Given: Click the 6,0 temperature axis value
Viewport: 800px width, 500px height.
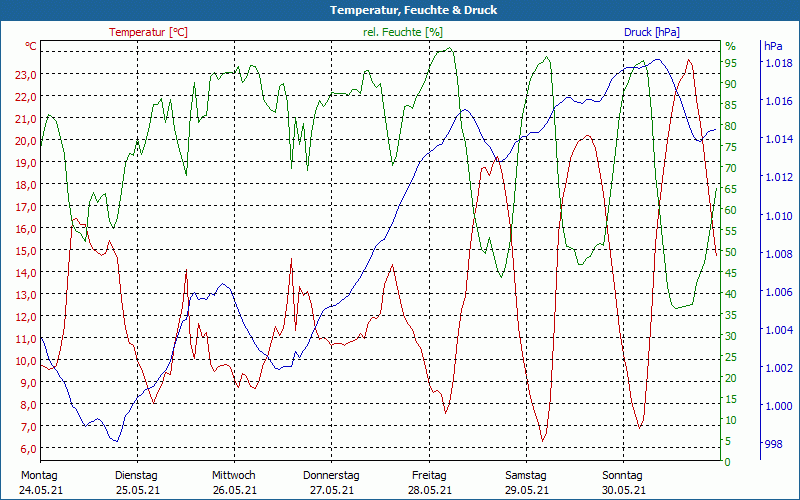Looking at the screenshot, I should [x=28, y=448].
